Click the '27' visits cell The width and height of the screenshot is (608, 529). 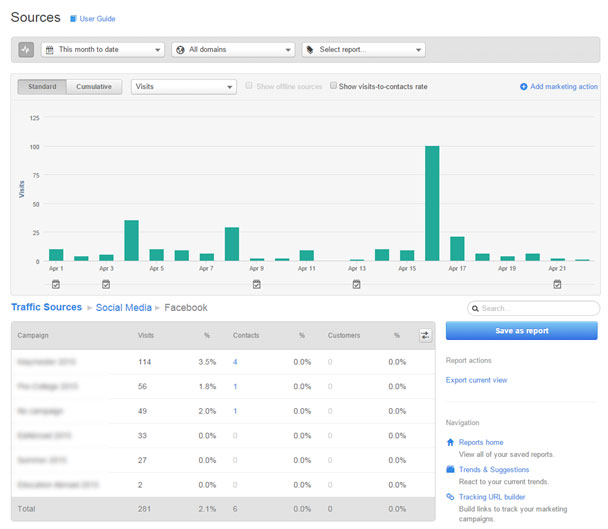142,460
